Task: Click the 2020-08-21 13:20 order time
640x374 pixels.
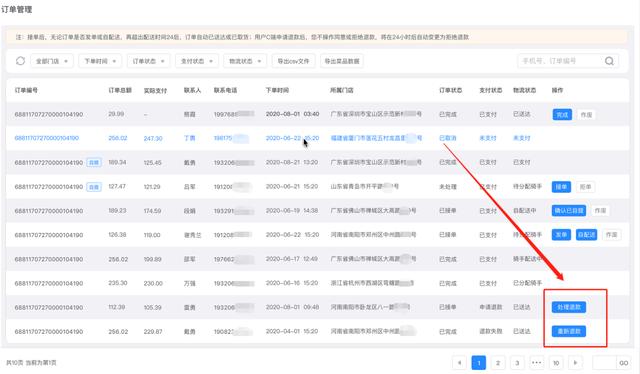Action: pyautogui.click(x=292, y=162)
